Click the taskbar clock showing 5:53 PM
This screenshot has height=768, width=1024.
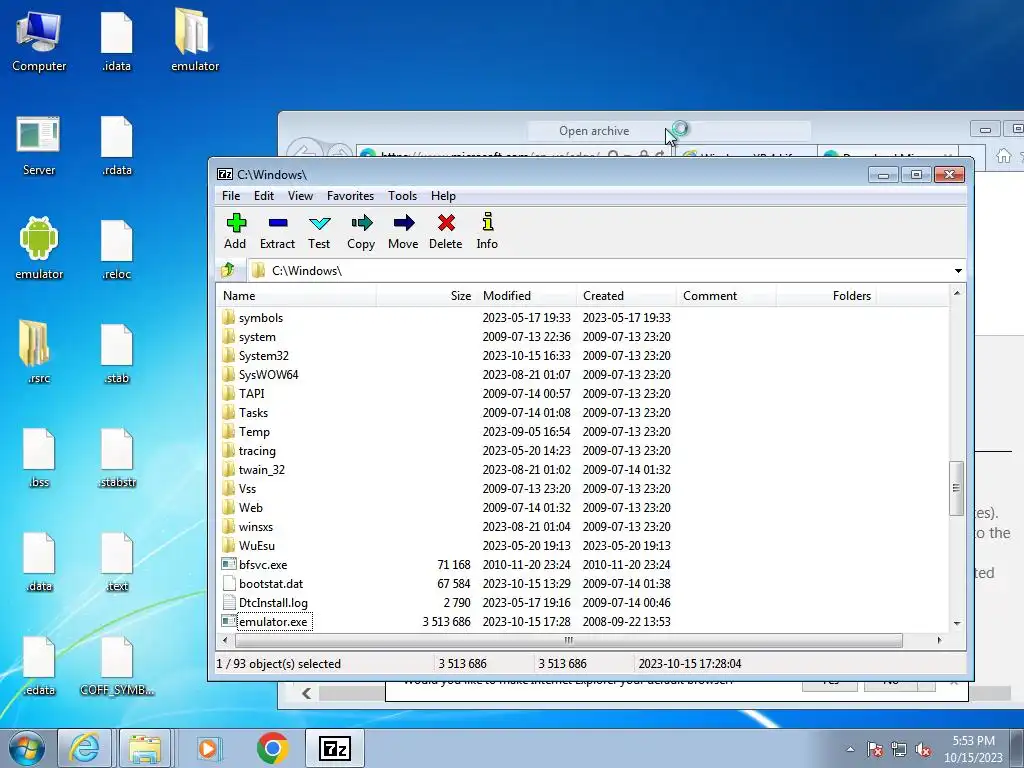(973, 749)
